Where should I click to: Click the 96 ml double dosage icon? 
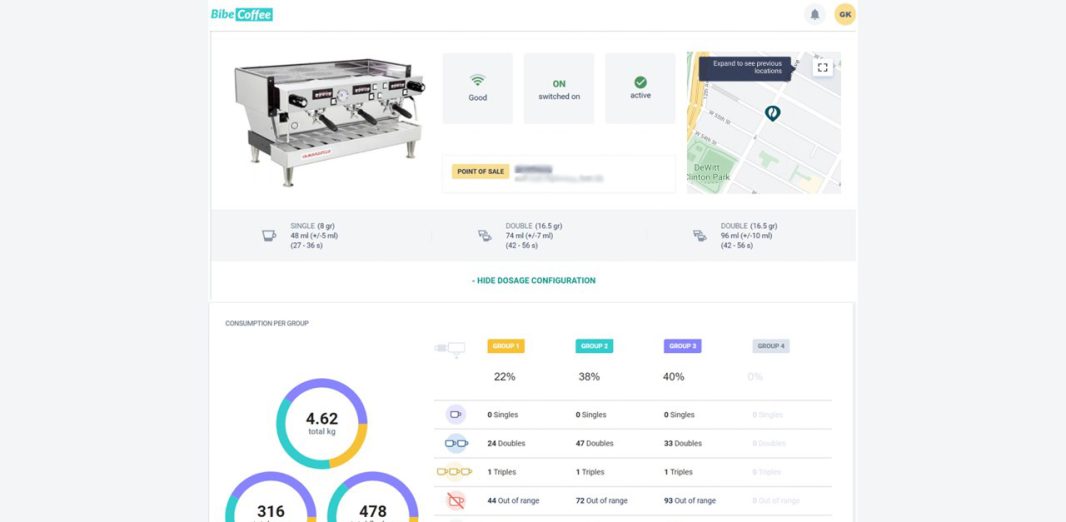pos(700,235)
